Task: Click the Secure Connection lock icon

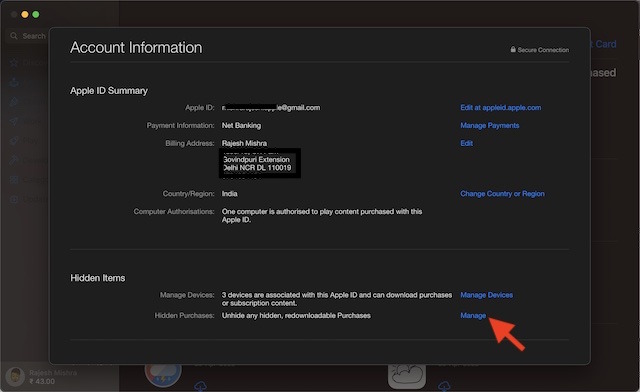Action: pos(513,49)
